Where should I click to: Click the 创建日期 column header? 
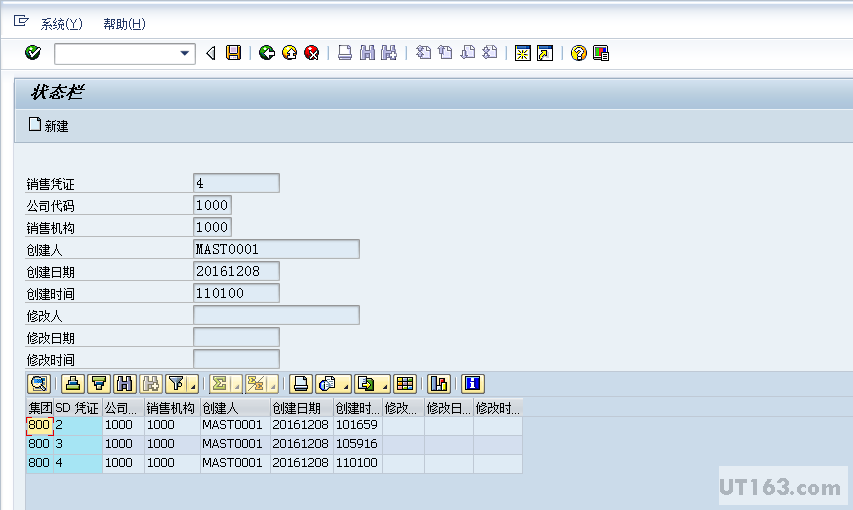[x=300, y=408]
